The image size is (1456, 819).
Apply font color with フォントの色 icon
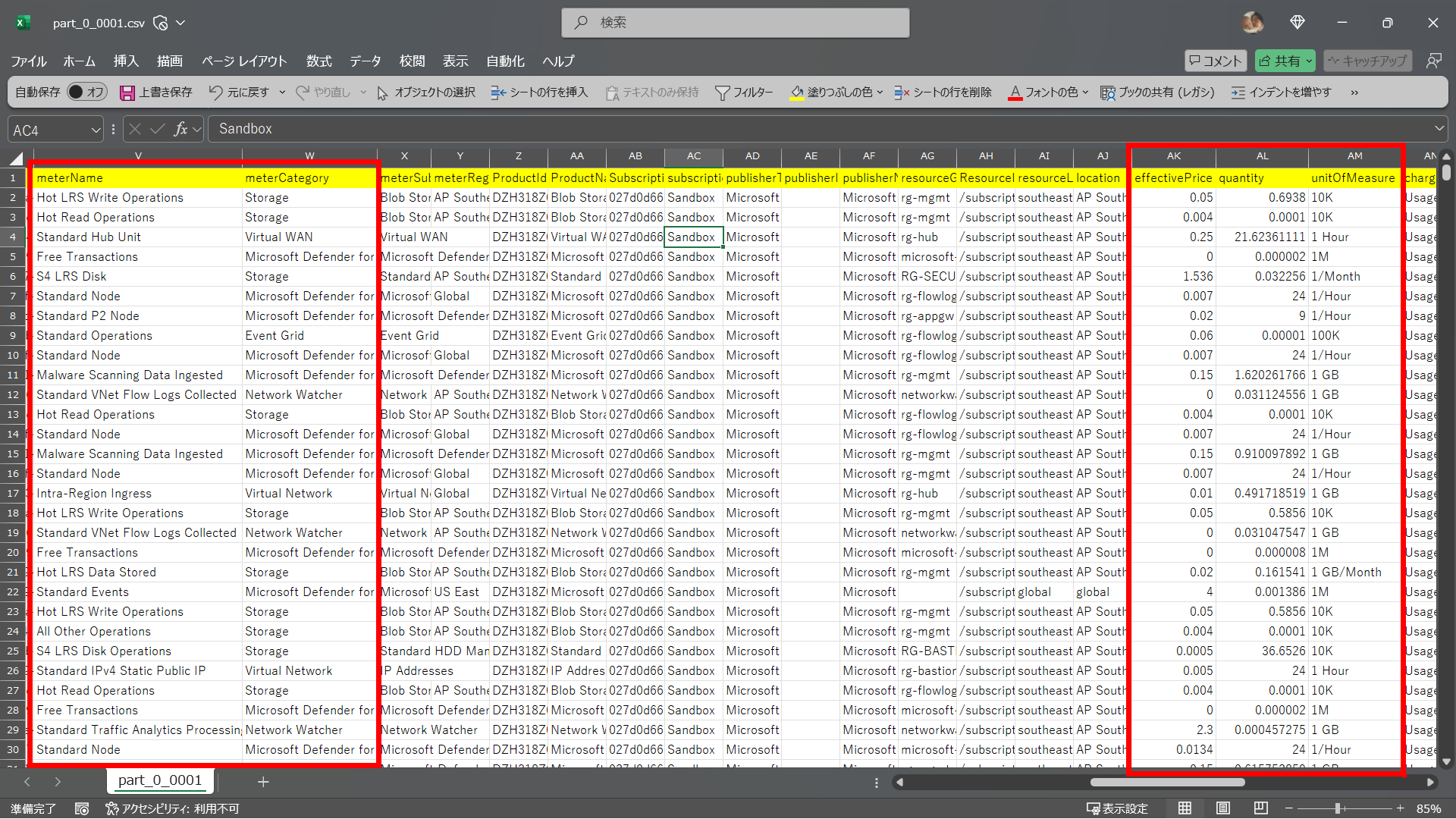(1015, 92)
